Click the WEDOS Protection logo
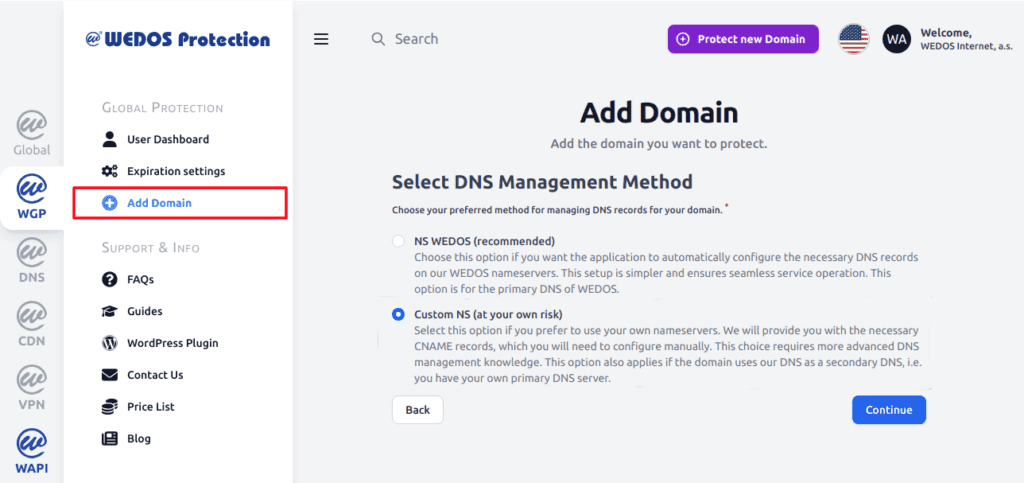 point(178,39)
